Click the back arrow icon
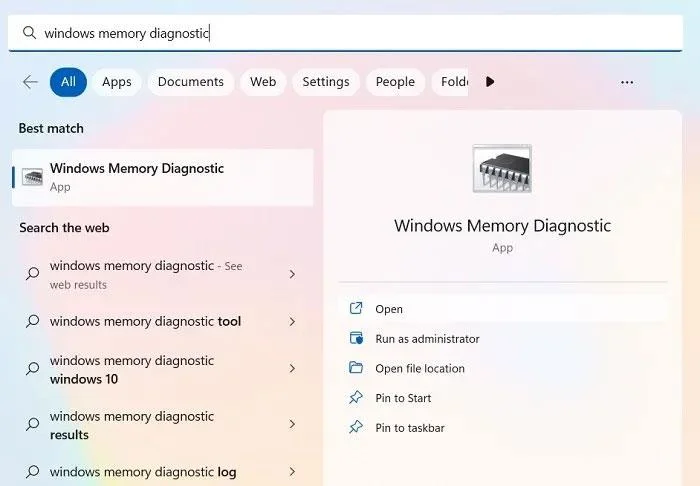700x486 pixels. click(30, 82)
